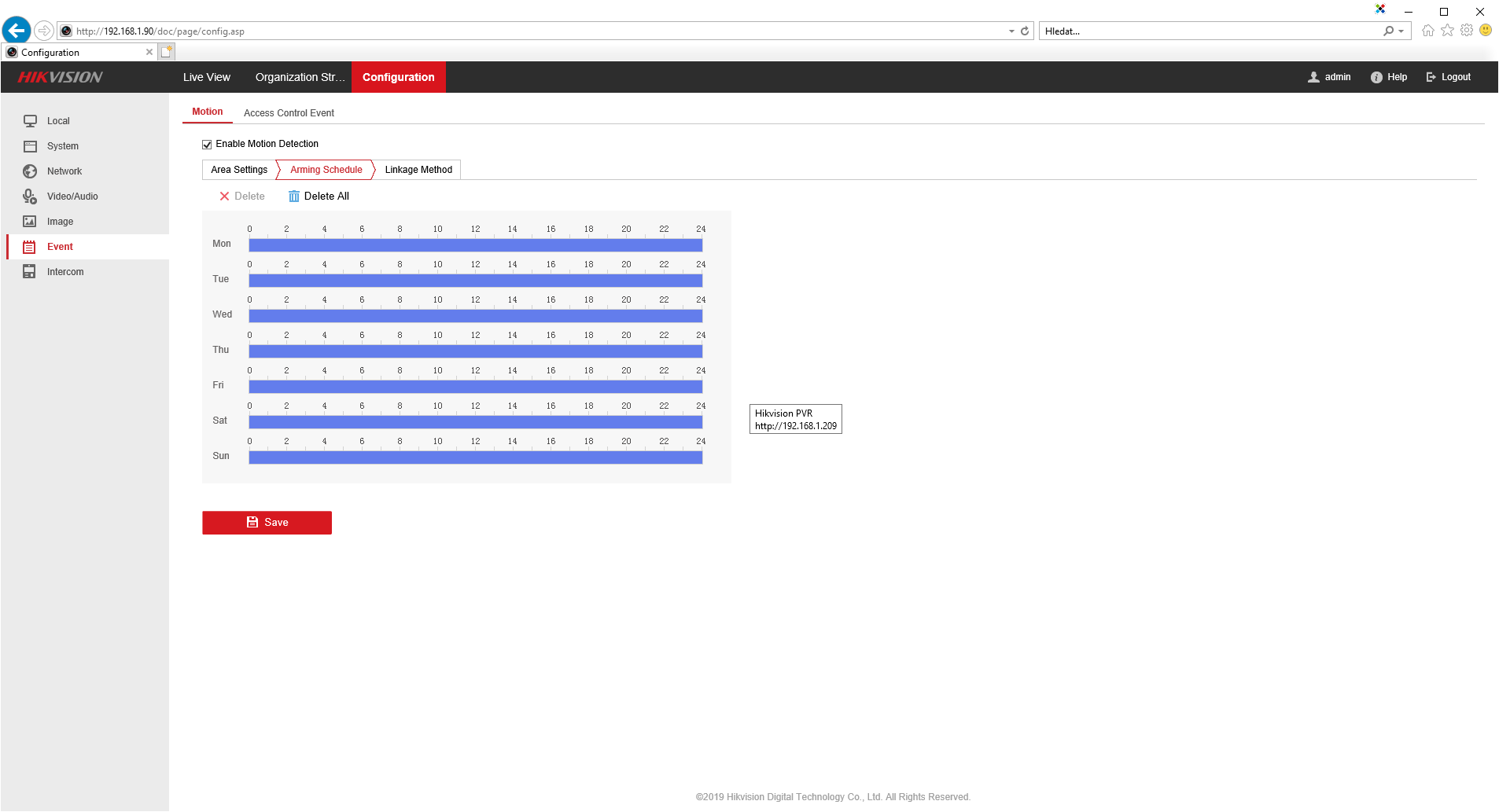Open the search provider dropdown arrow
The width and height of the screenshot is (1499, 812).
pyautogui.click(x=1401, y=31)
